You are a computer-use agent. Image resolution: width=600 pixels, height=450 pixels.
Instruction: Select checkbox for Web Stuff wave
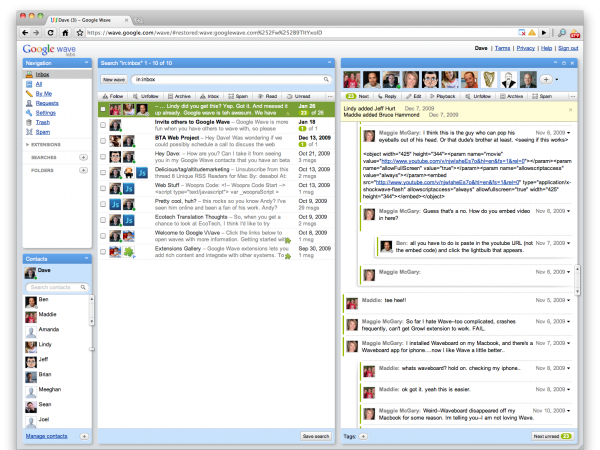[103, 189]
